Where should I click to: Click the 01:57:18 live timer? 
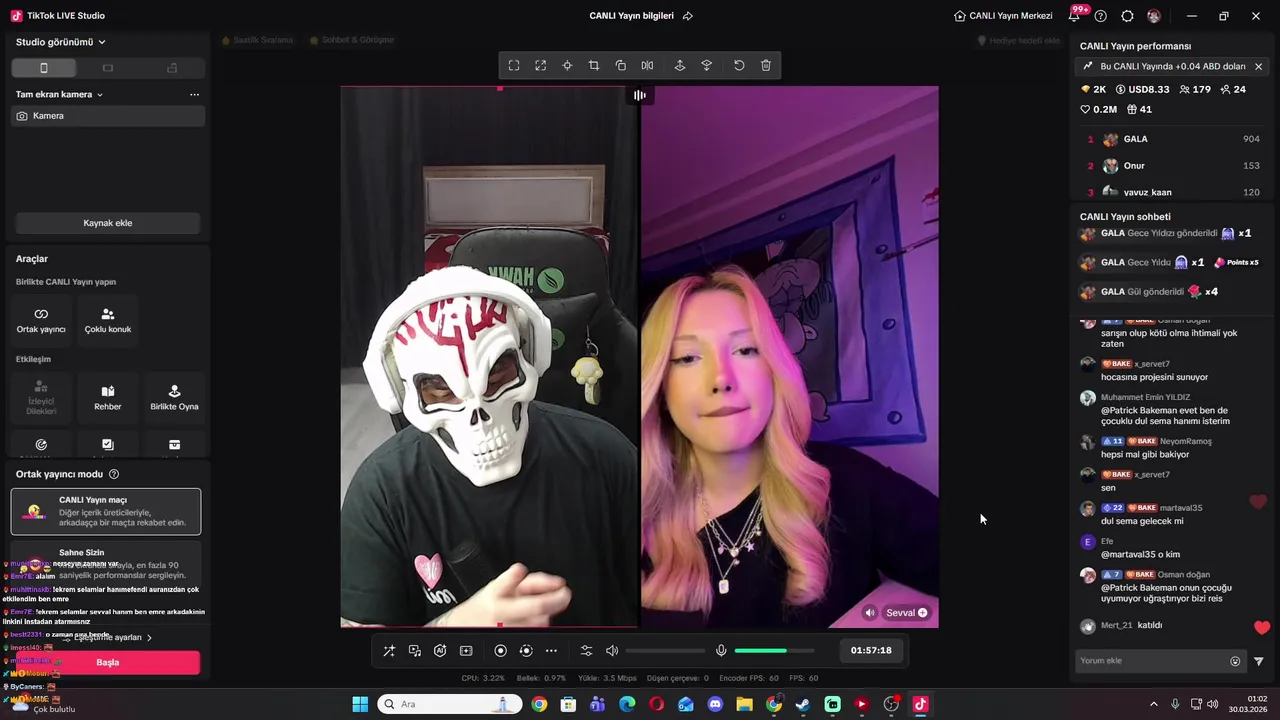[x=871, y=650]
